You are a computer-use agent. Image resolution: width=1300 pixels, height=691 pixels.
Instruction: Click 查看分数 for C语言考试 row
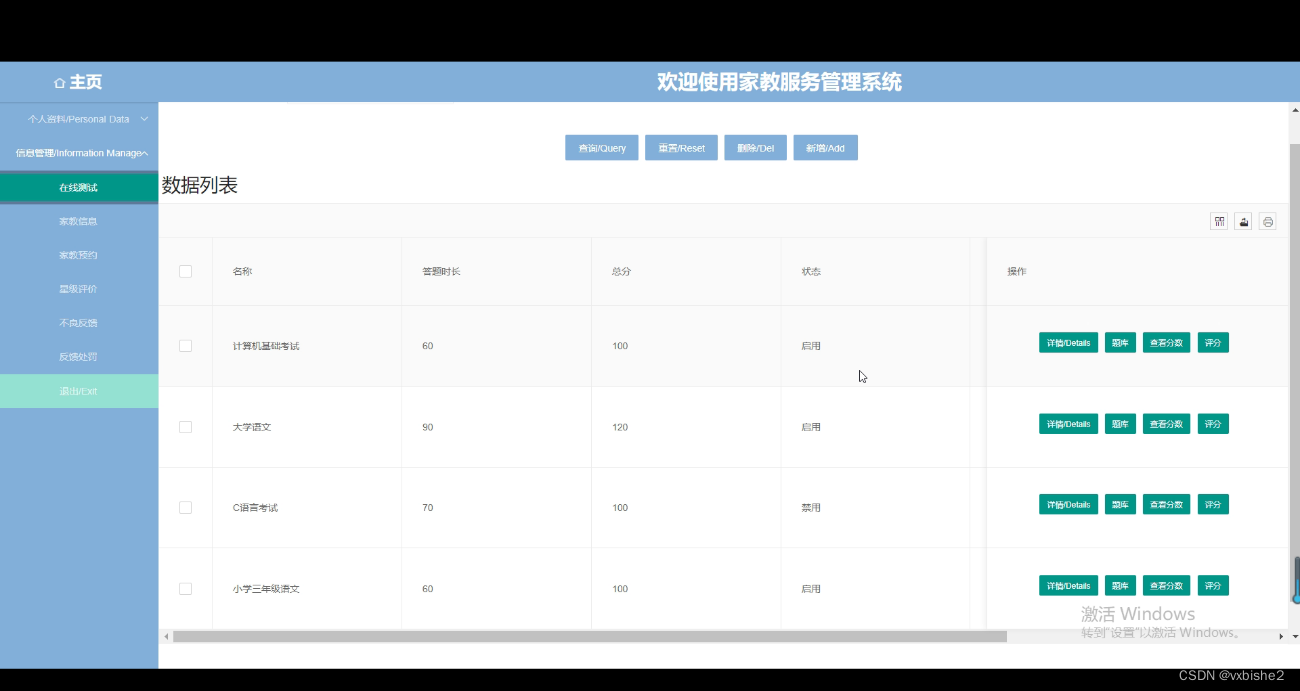(1166, 505)
